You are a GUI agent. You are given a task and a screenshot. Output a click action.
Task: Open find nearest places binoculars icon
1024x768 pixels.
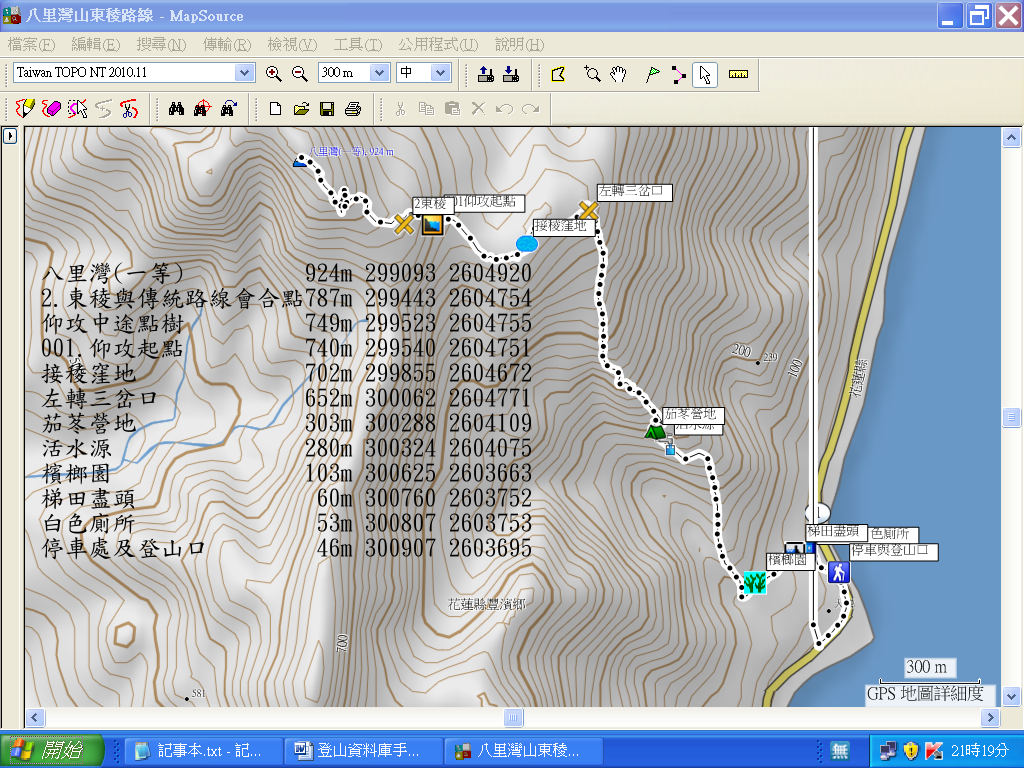(x=202, y=108)
